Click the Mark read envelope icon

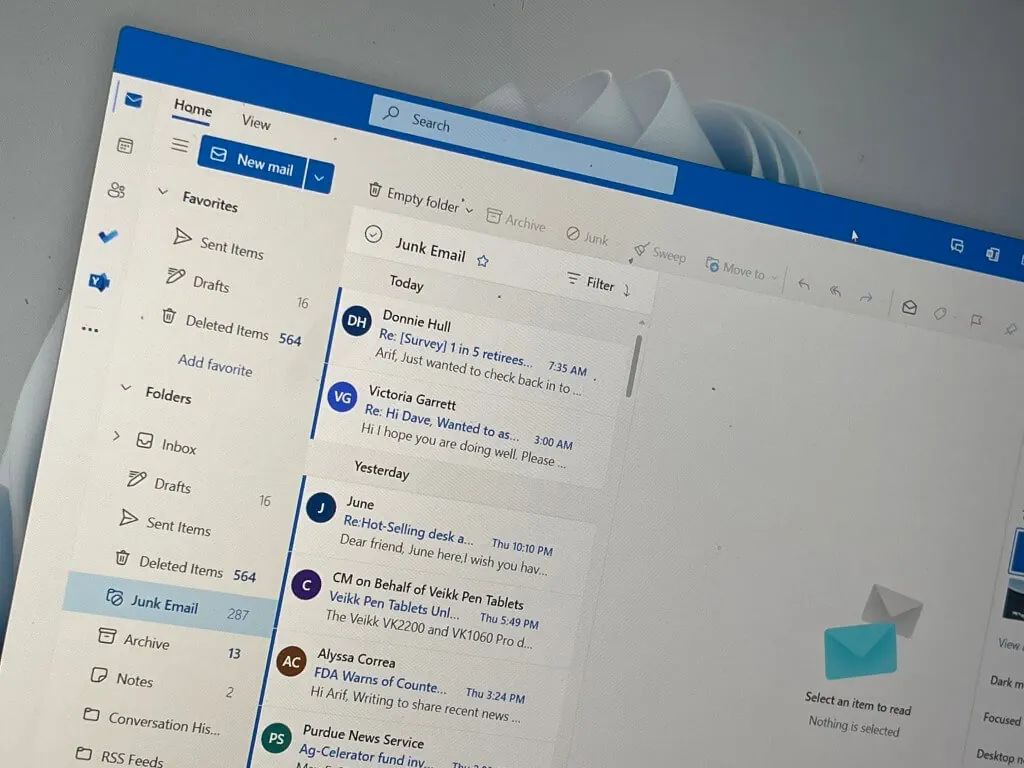[909, 307]
